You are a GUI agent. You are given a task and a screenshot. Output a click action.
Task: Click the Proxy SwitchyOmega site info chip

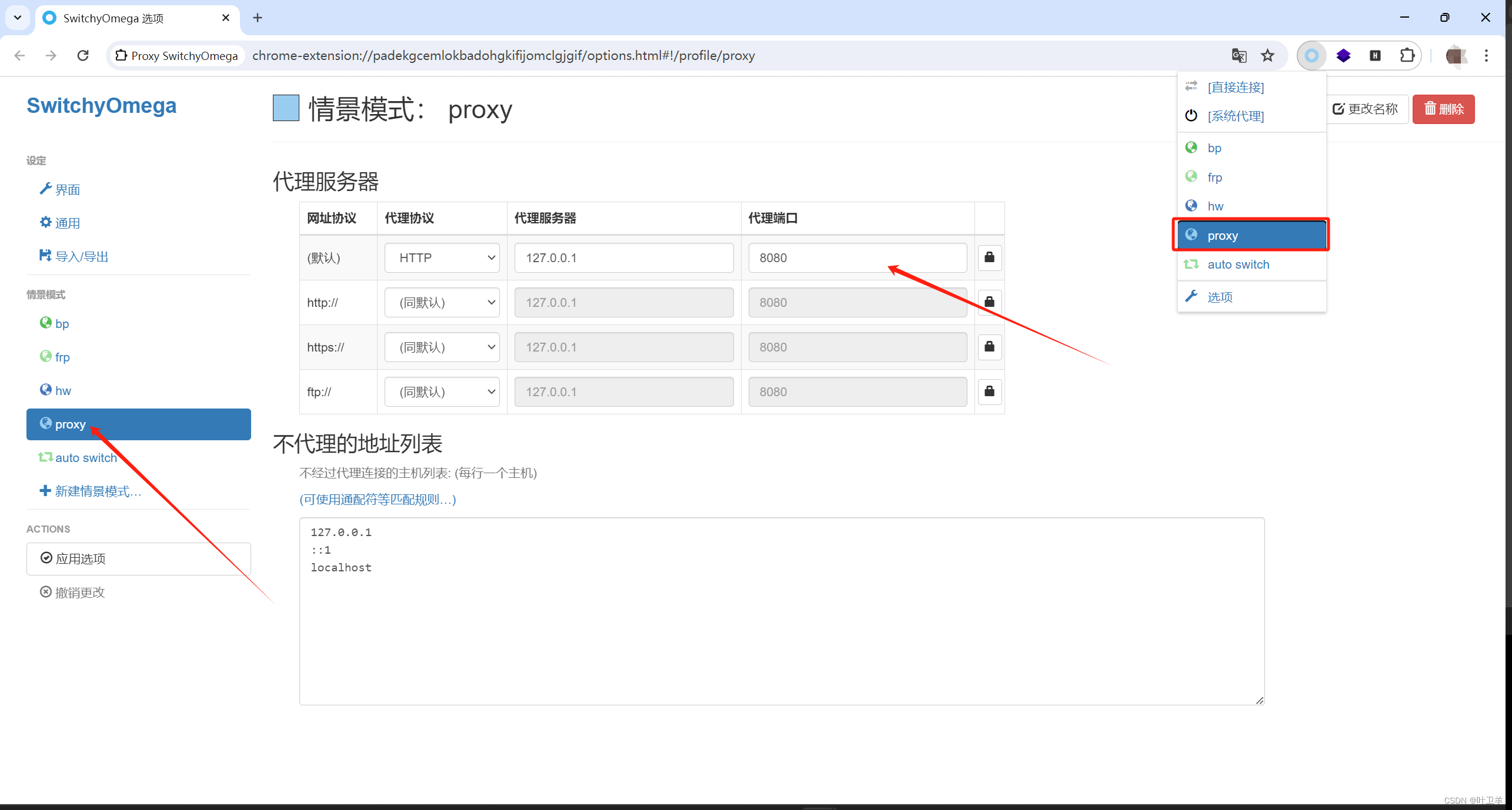pyautogui.click(x=177, y=56)
